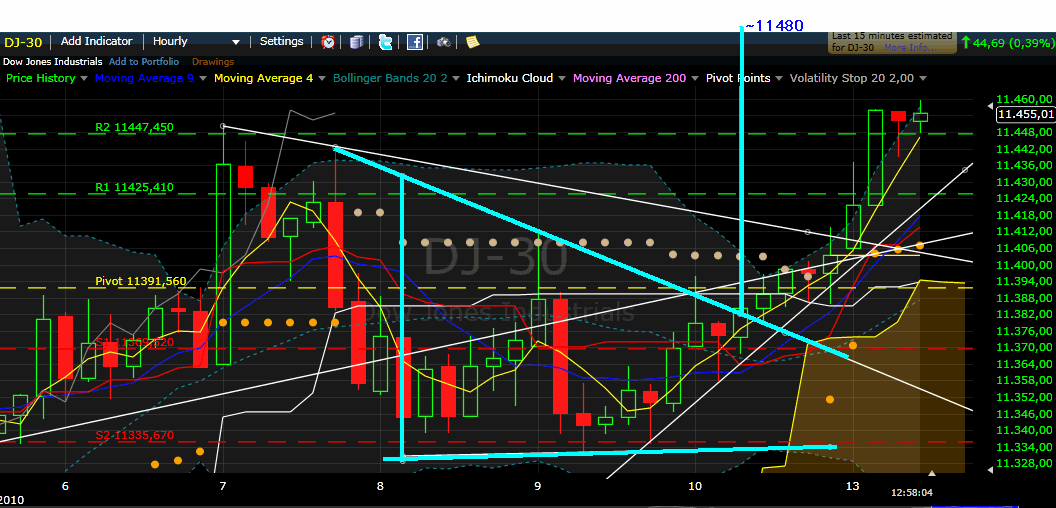
Task: Click the 12:58:04 timestamp
Action: coord(912,493)
